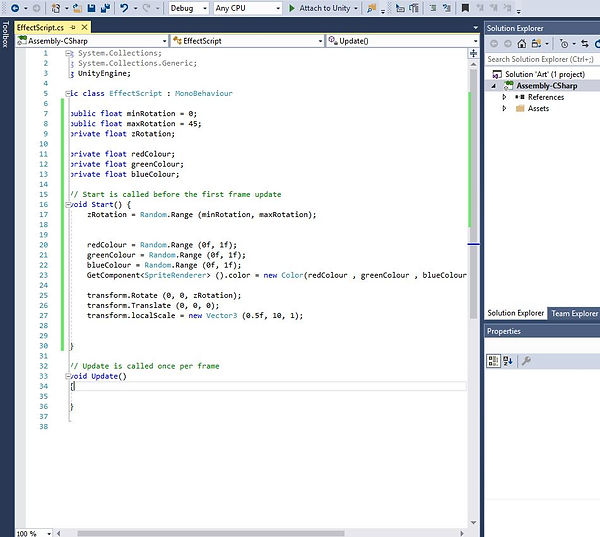Click the greyed Navigate Forward icon
This screenshot has width=600, height=537.
[36, 8]
